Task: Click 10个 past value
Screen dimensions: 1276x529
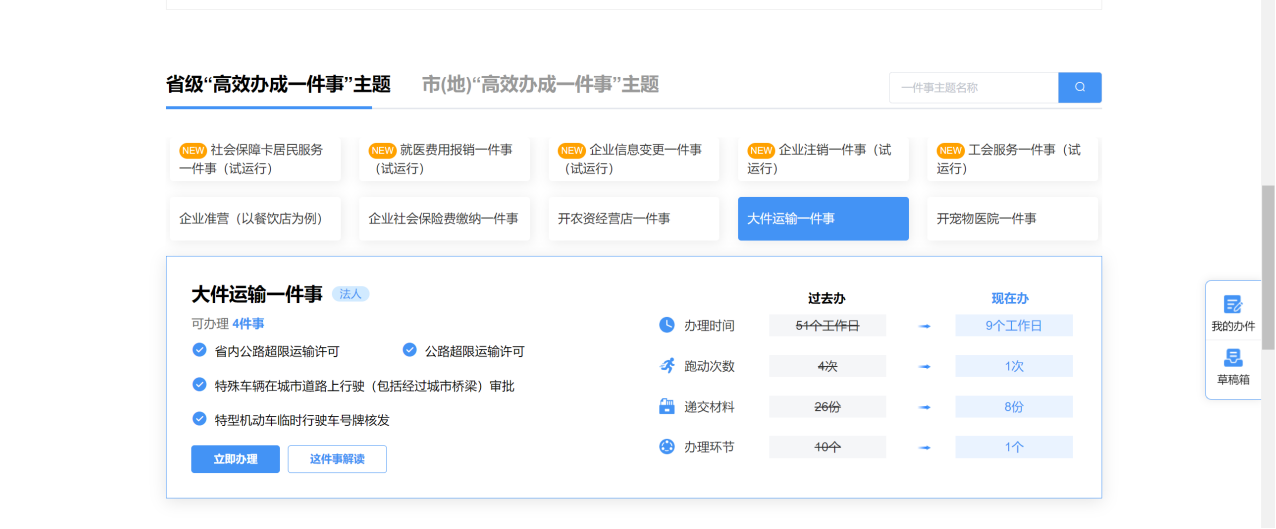Action: (x=827, y=447)
